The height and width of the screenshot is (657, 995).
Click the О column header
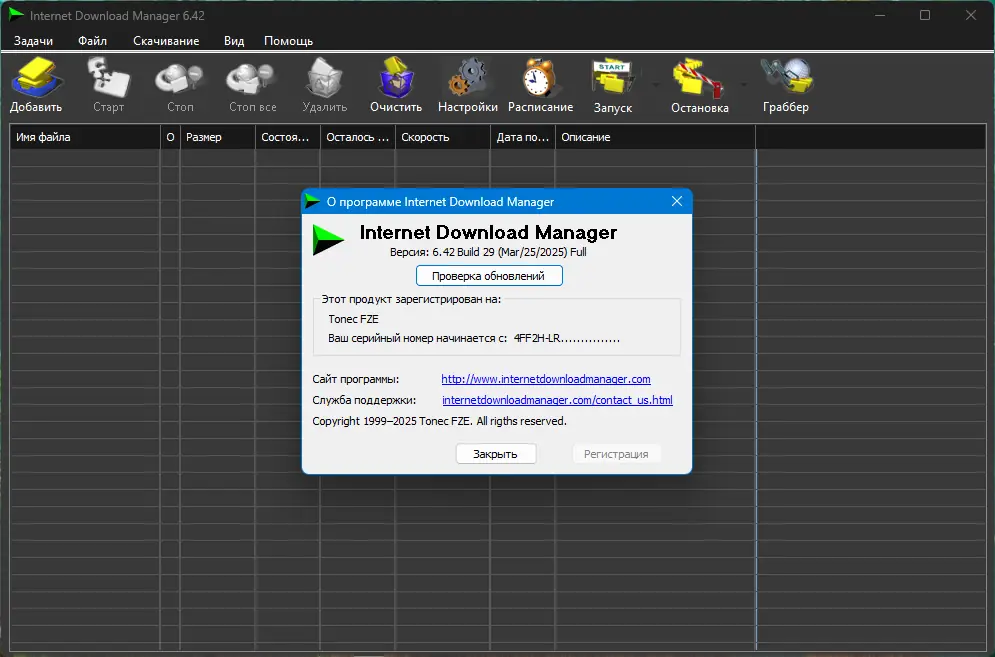[170, 137]
